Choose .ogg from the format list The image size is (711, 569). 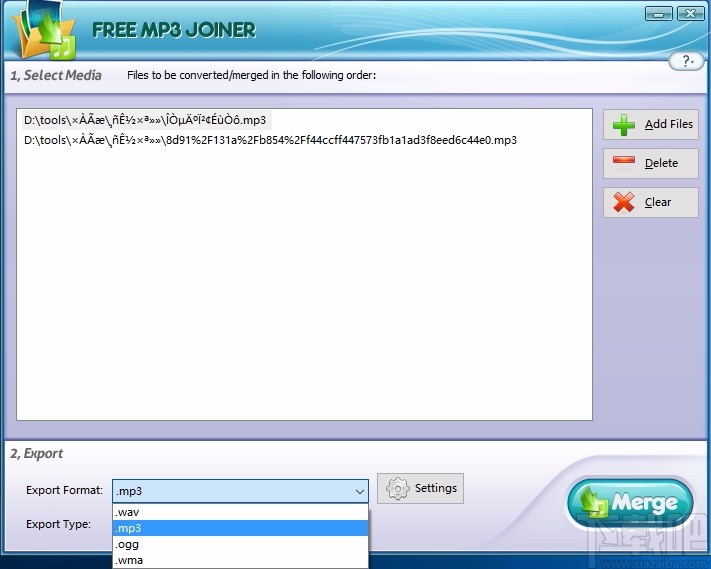pos(240,544)
